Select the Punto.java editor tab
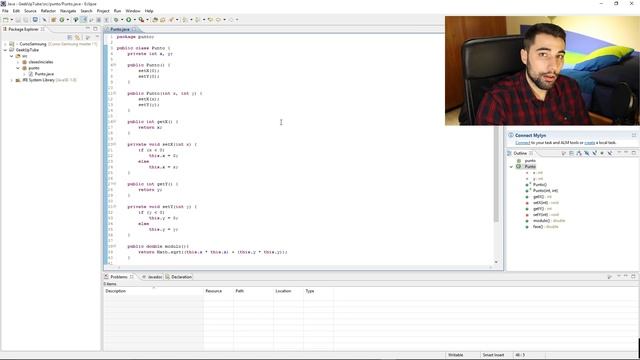The height and width of the screenshot is (360, 640). click(120, 29)
